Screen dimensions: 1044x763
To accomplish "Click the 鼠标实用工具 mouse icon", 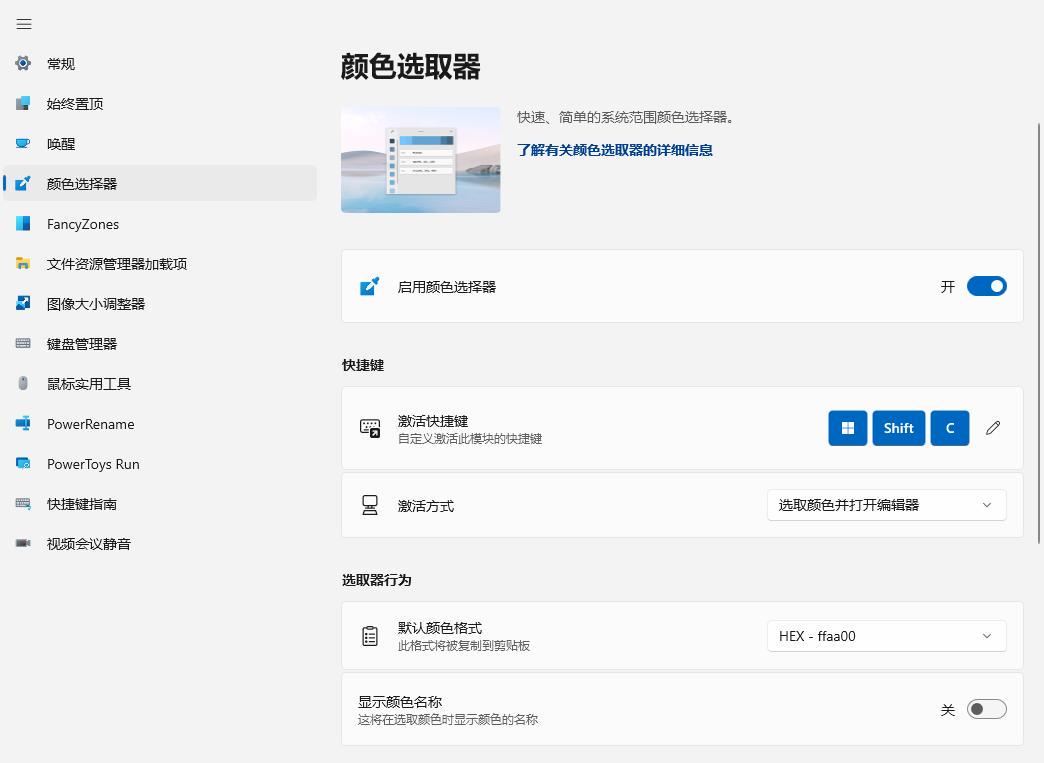I will (23, 383).
